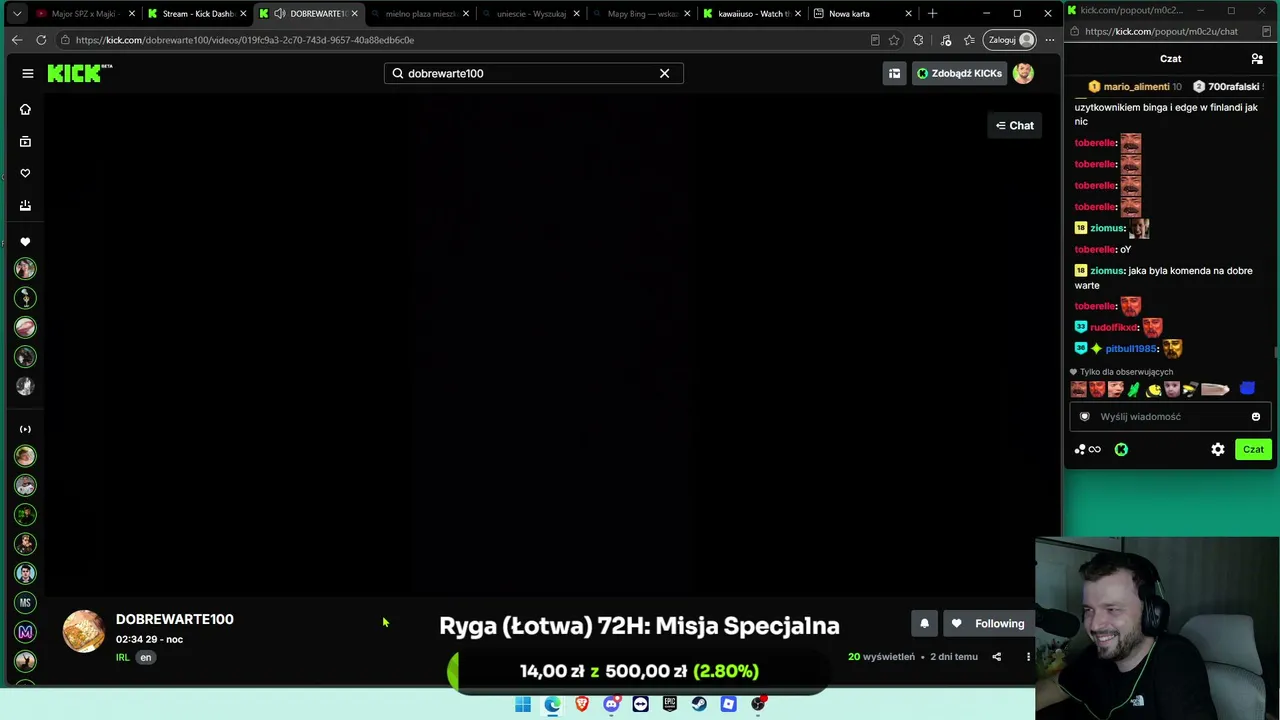The width and height of the screenshot is (1280, 720).
Task: Open chat users list icon in popout
Action: pos(1257,59)
